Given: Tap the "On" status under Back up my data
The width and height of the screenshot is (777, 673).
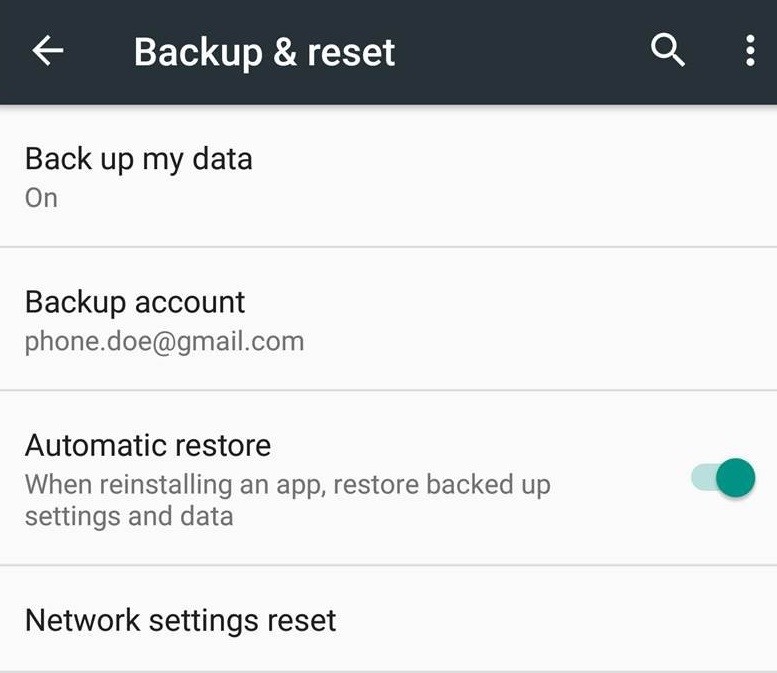Looking at the screenshot, I should click(41, 198).
